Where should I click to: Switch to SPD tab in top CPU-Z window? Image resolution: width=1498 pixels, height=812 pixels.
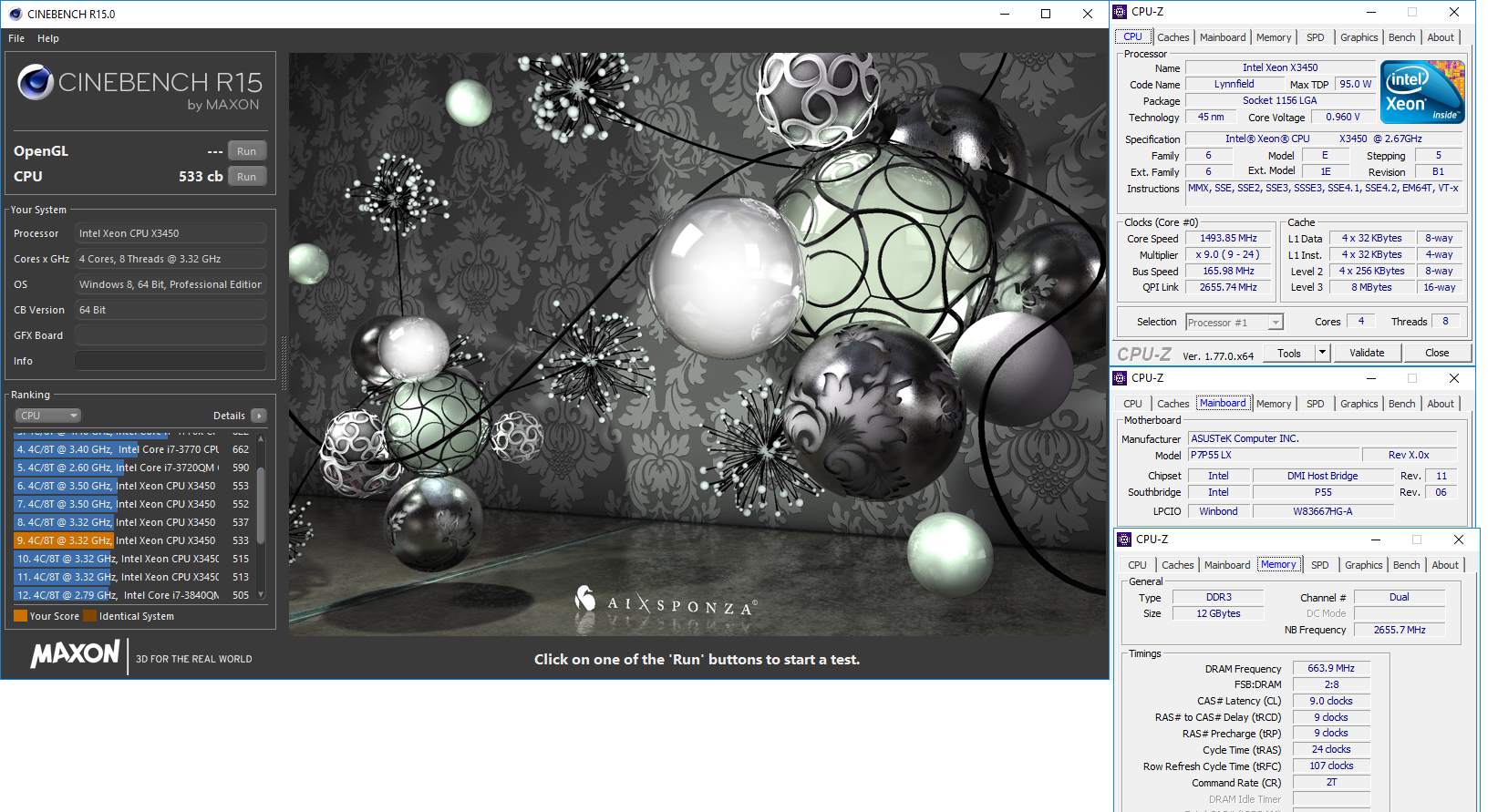[1316, 37]
